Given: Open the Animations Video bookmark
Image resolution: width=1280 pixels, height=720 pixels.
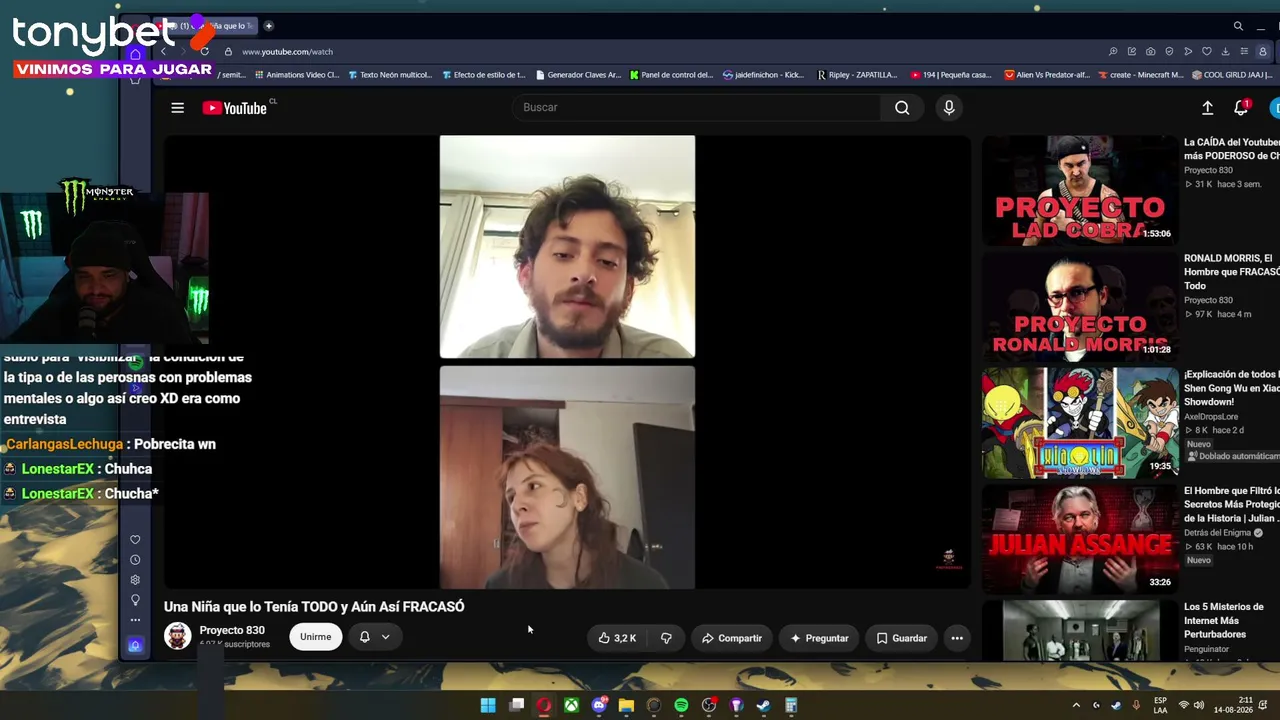Looking at the screenshot, I should [297, 75].
